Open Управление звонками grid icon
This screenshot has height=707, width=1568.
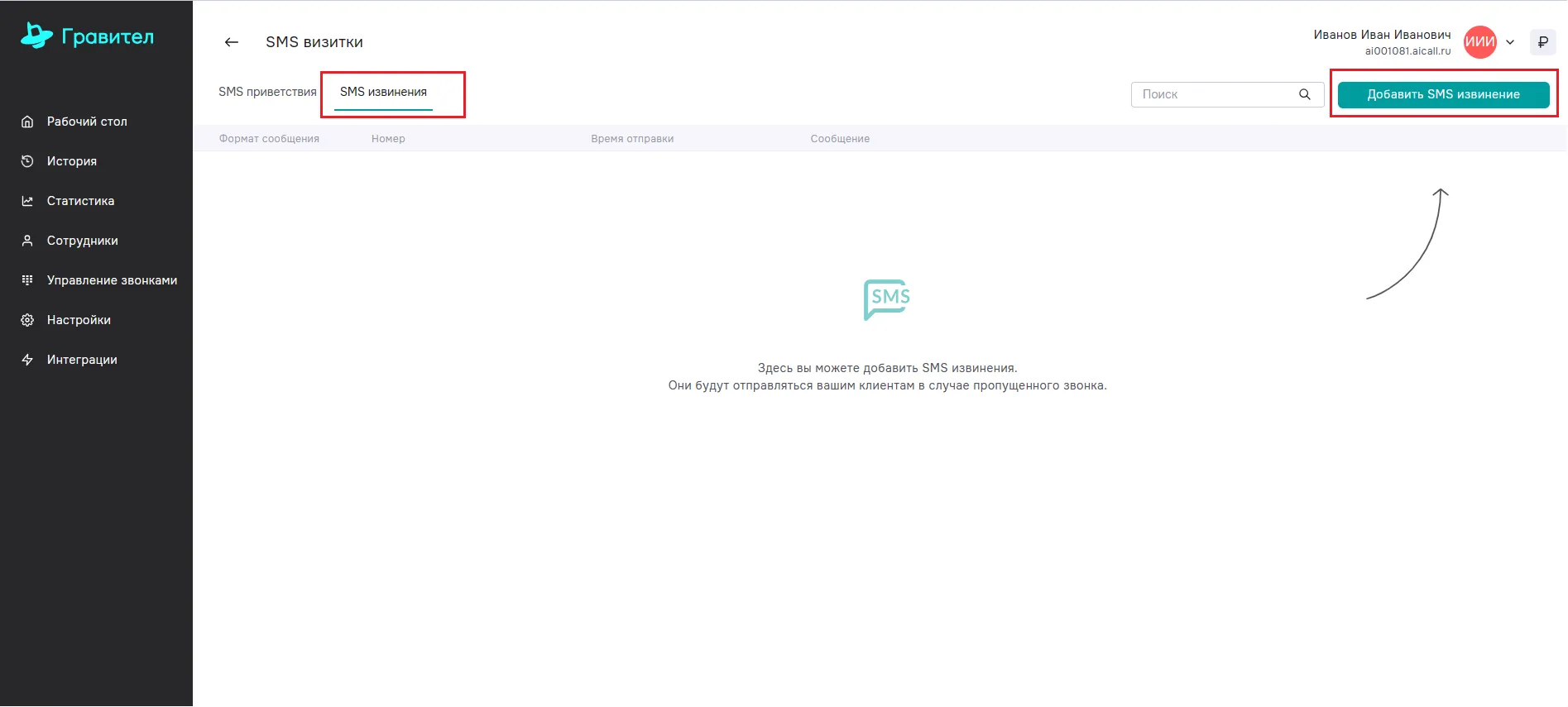tap(27, 280)
